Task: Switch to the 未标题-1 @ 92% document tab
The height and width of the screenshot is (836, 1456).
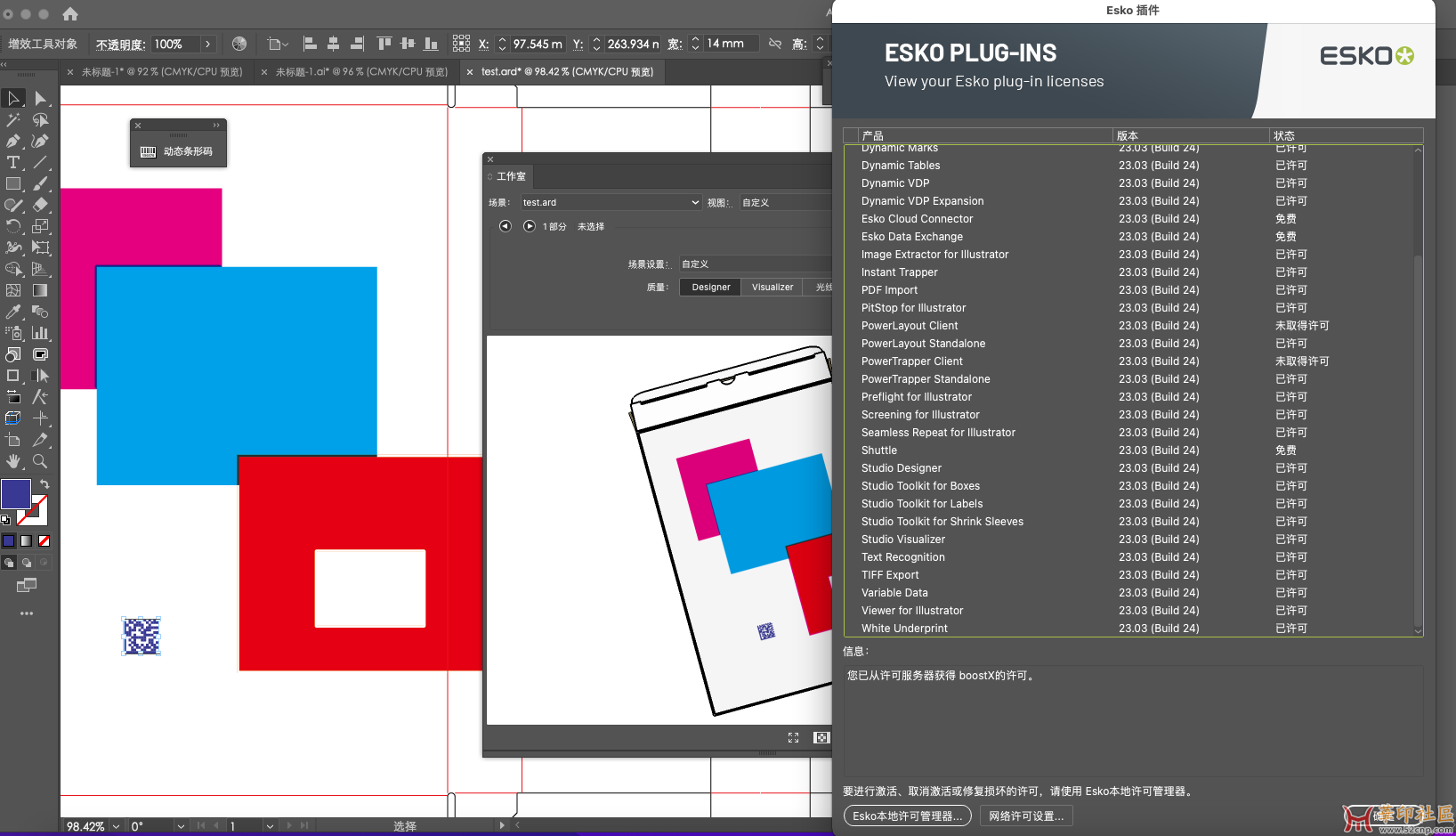Action: 161,72
